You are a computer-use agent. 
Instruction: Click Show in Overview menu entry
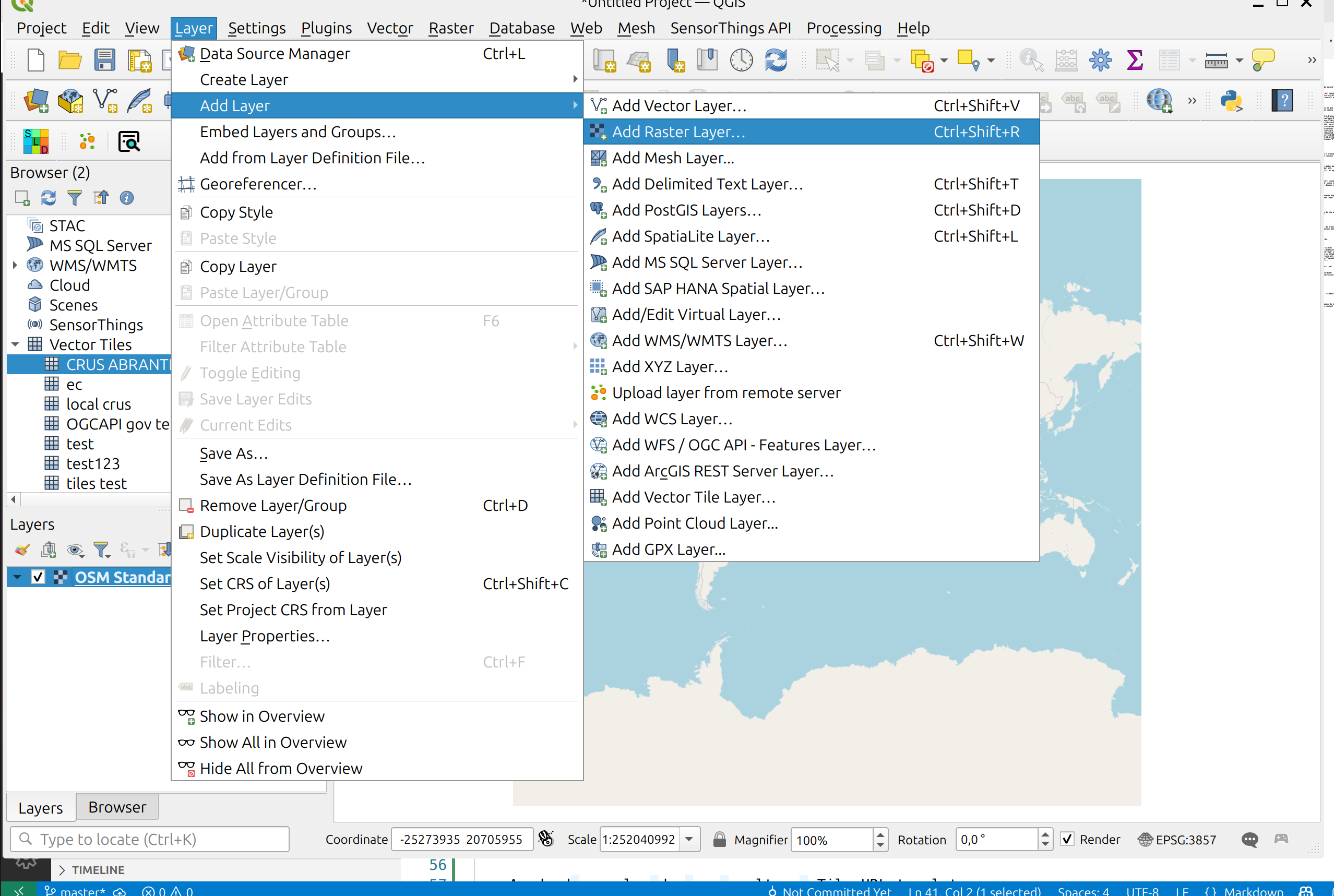coord(377,716)
